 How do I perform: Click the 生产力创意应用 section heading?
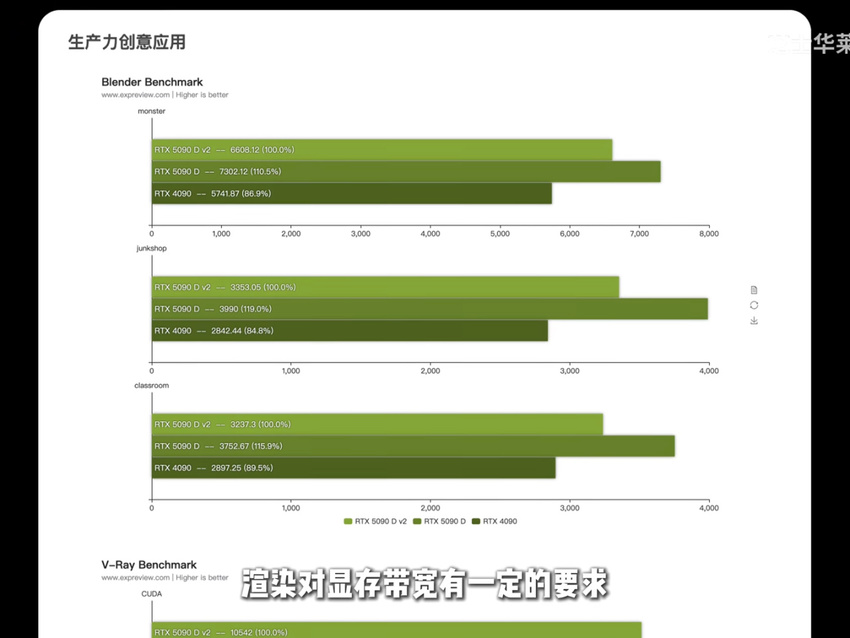(x=126, y=42)
